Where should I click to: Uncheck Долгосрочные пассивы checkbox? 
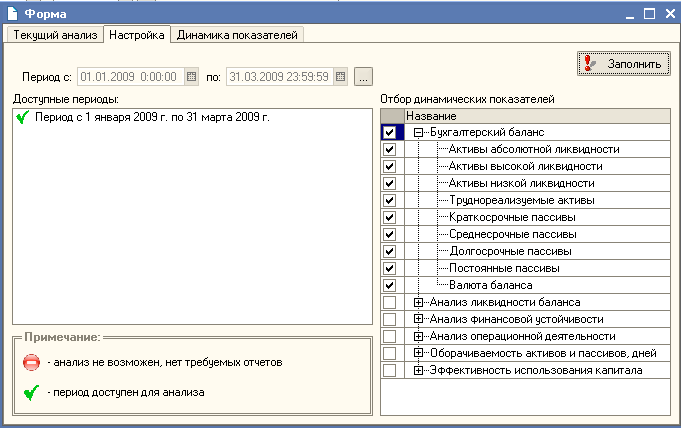[x=390, y=251]
